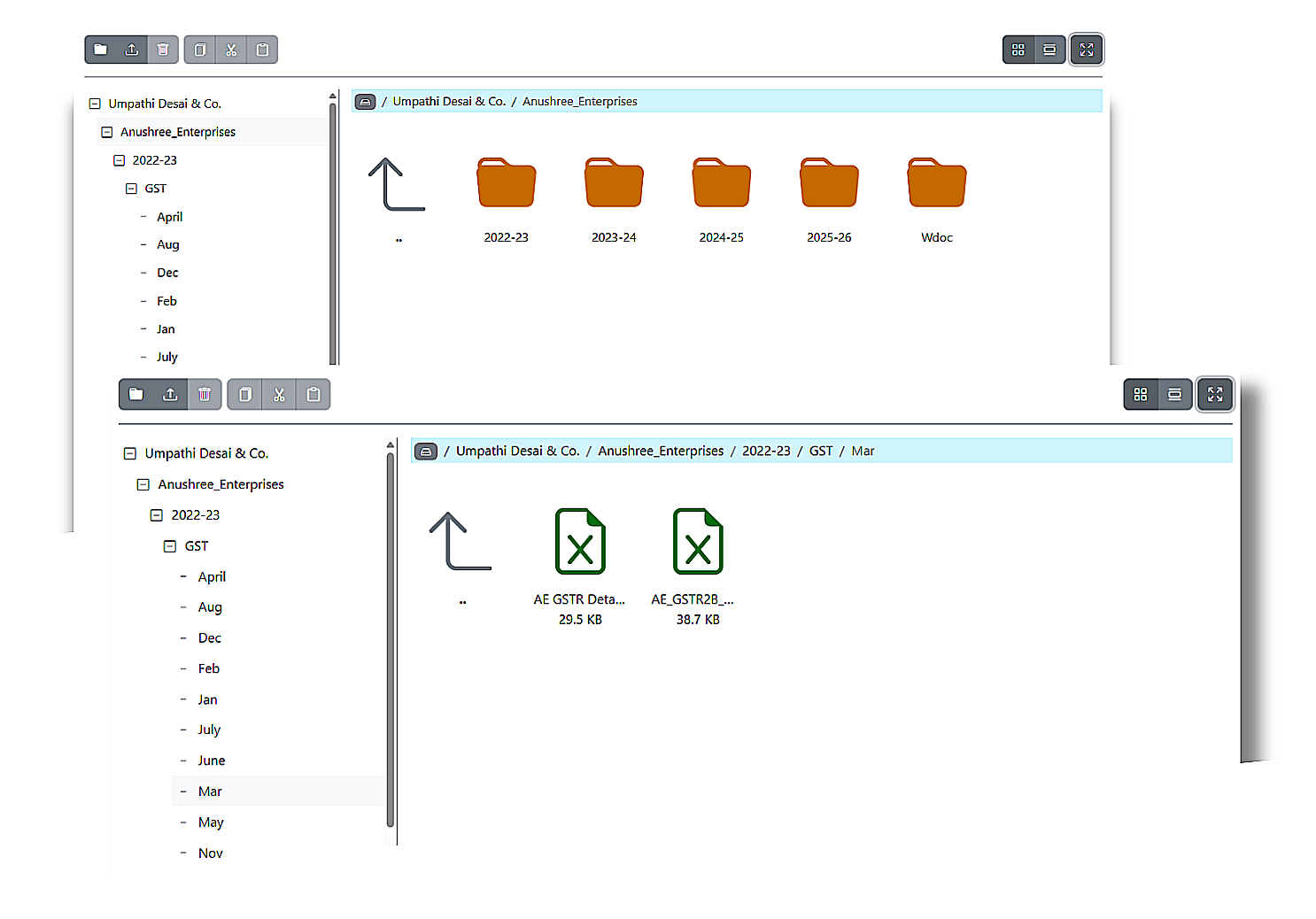
Task: Select the copy icon in the toolbar
Action: 199,50
